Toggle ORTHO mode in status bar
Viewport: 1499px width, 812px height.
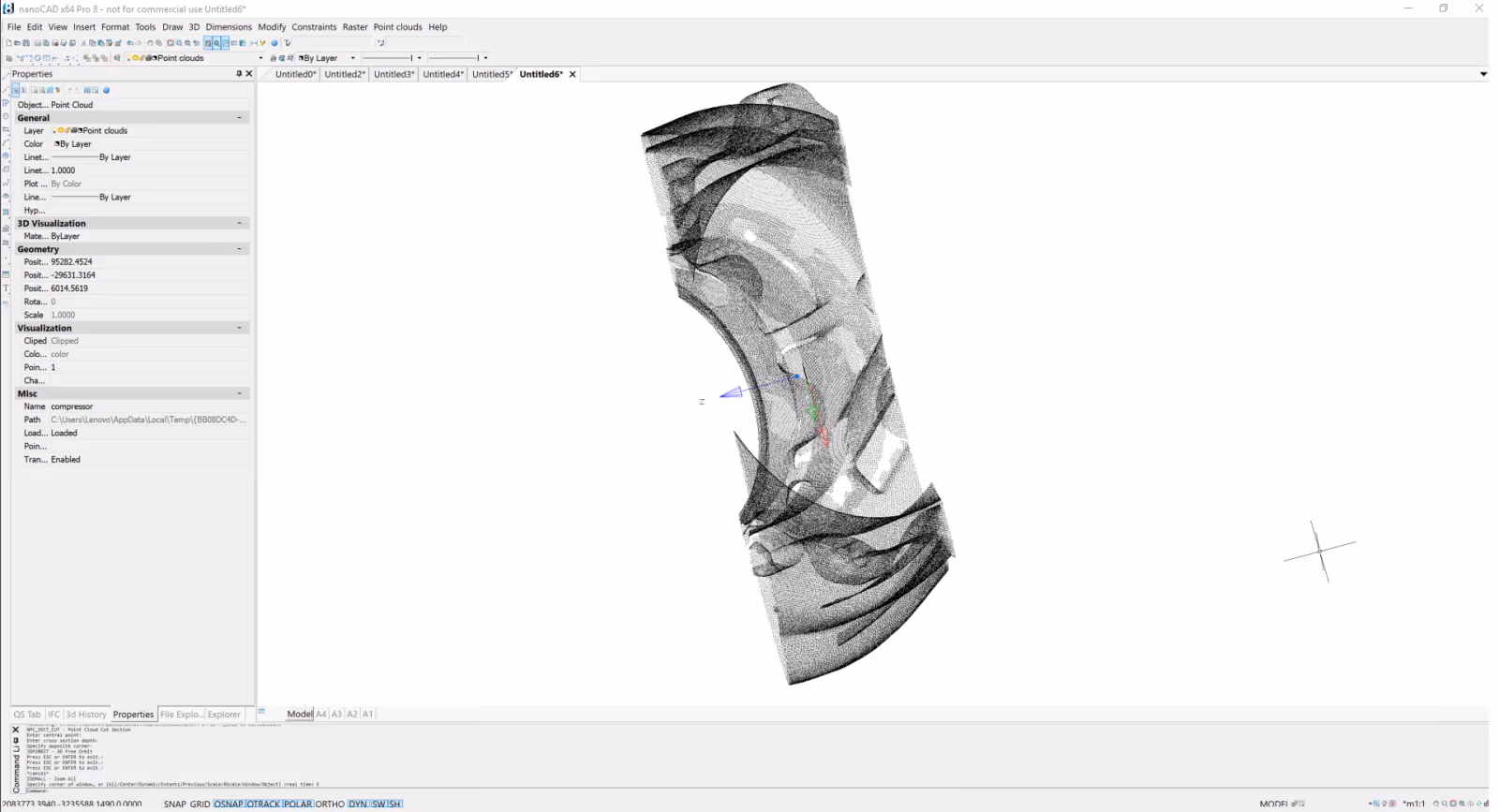[330, 804]
